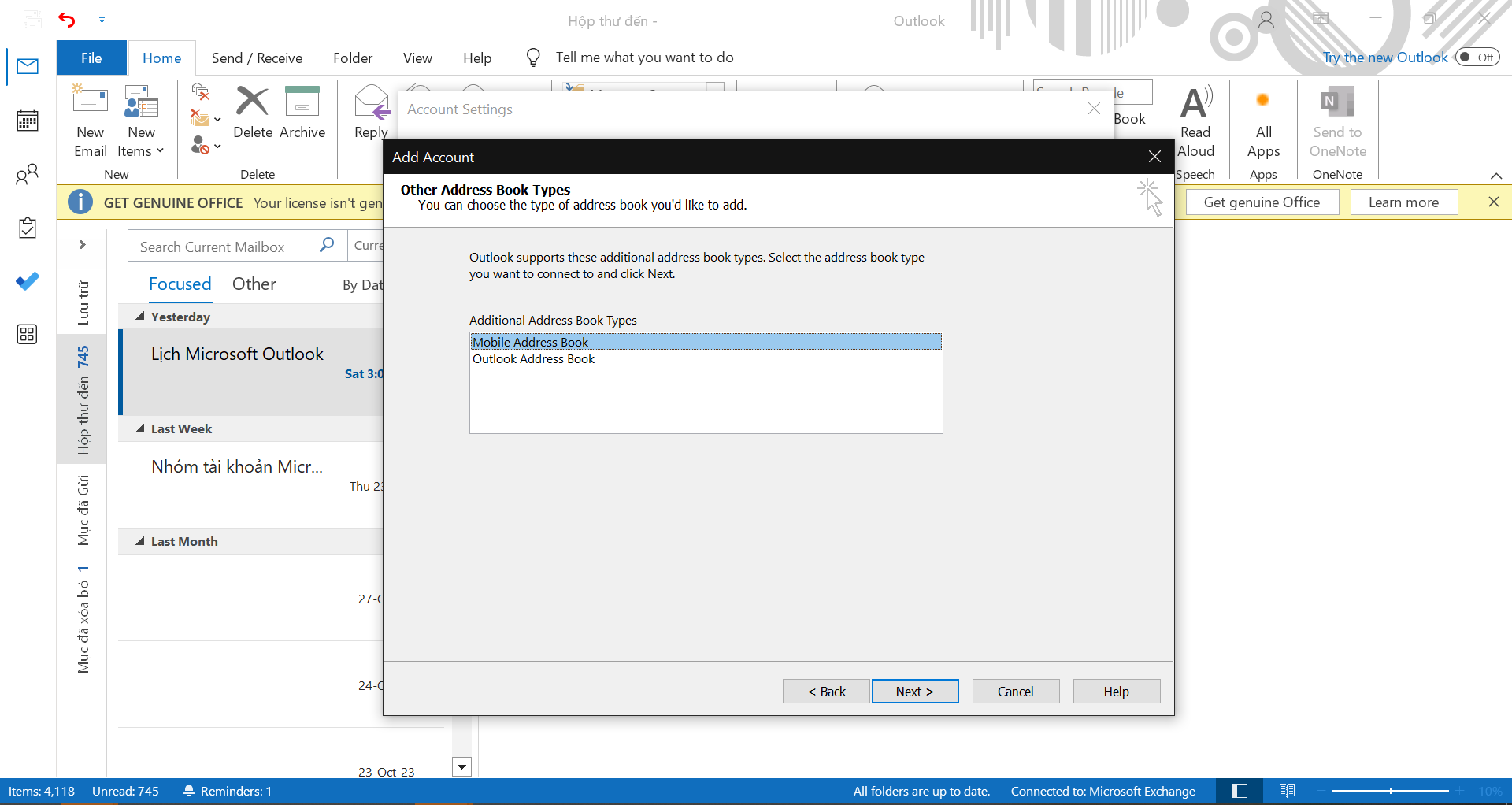Click the account profile icon
The image size is (1512, 805).
(x=1266, y=20)
